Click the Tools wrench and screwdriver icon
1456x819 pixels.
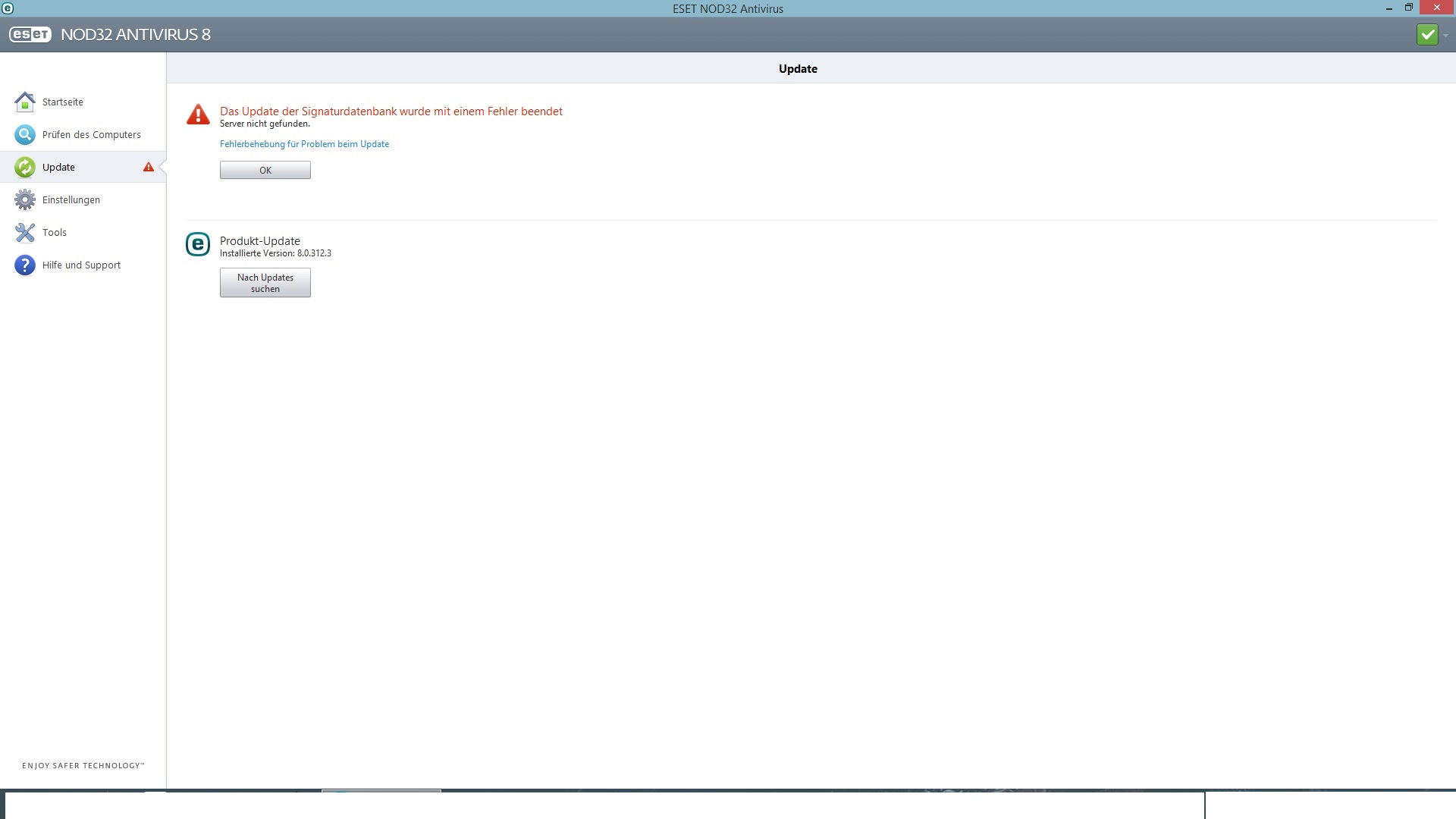click(25, 232)
